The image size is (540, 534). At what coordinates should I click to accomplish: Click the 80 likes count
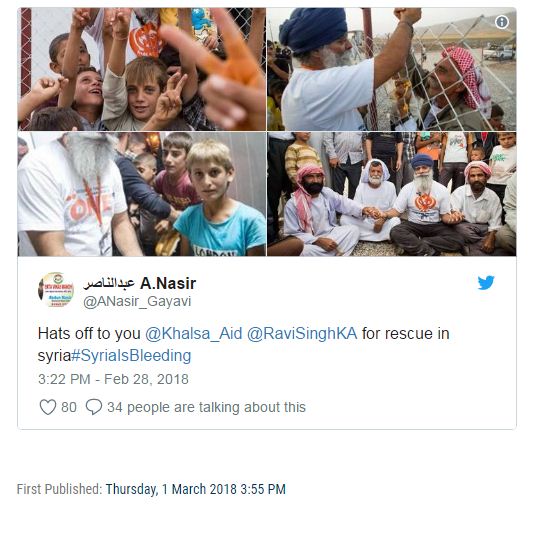[x=69, y=407]
